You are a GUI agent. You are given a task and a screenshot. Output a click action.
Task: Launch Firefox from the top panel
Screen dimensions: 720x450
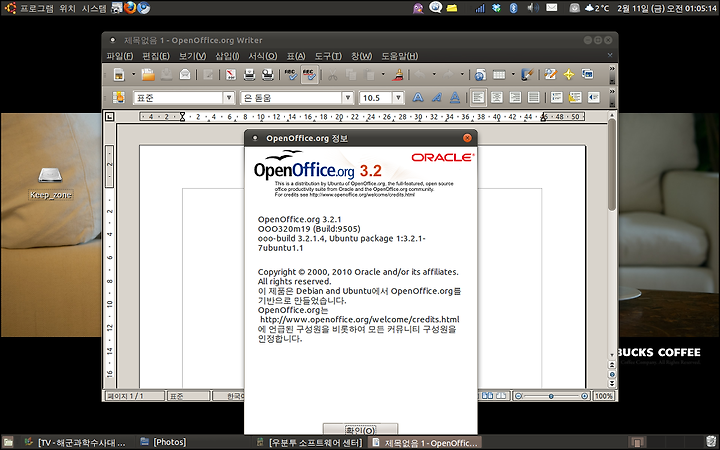(130, 7)
